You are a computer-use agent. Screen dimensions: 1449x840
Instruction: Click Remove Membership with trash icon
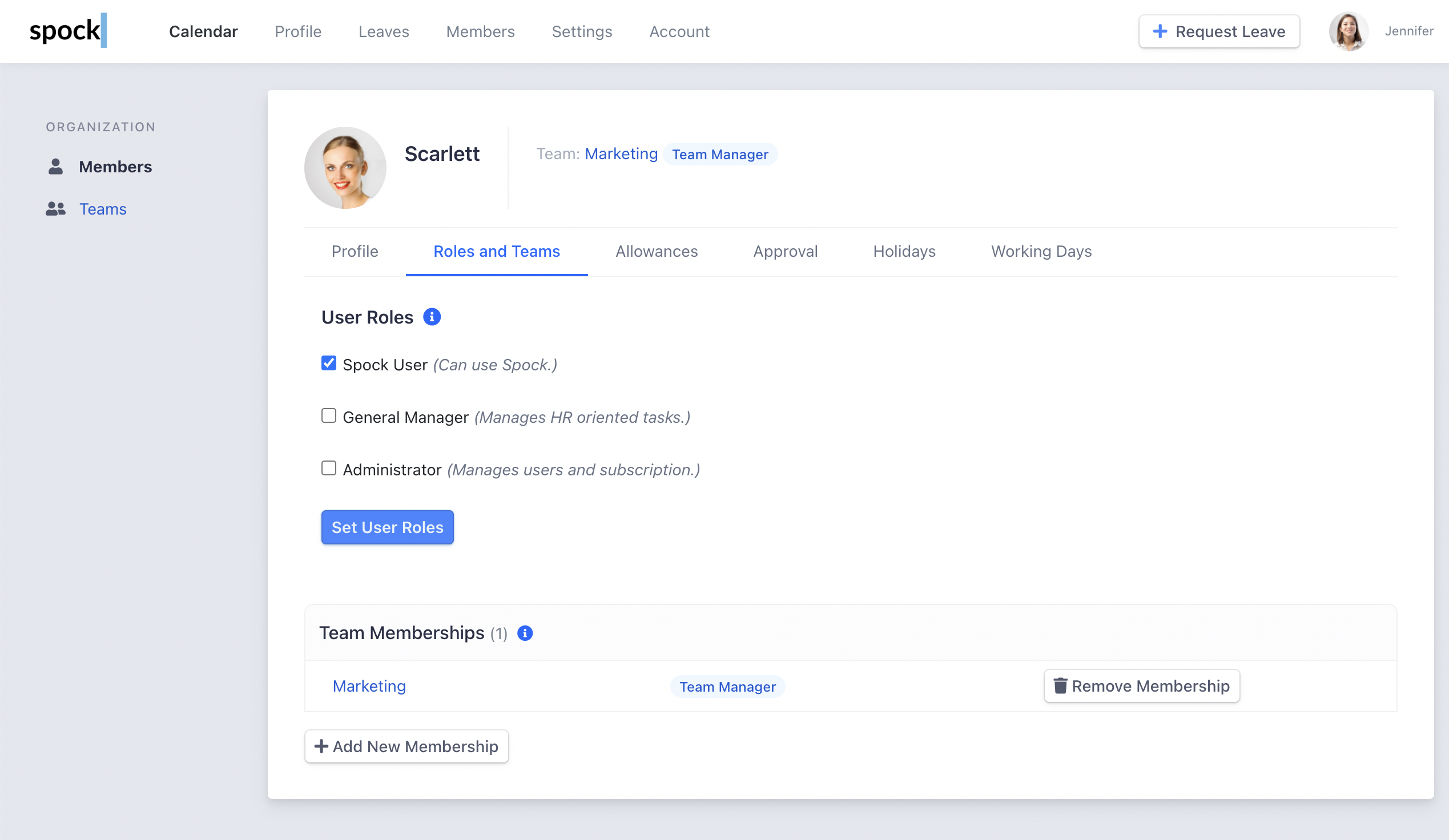(x=1141, y=686)
